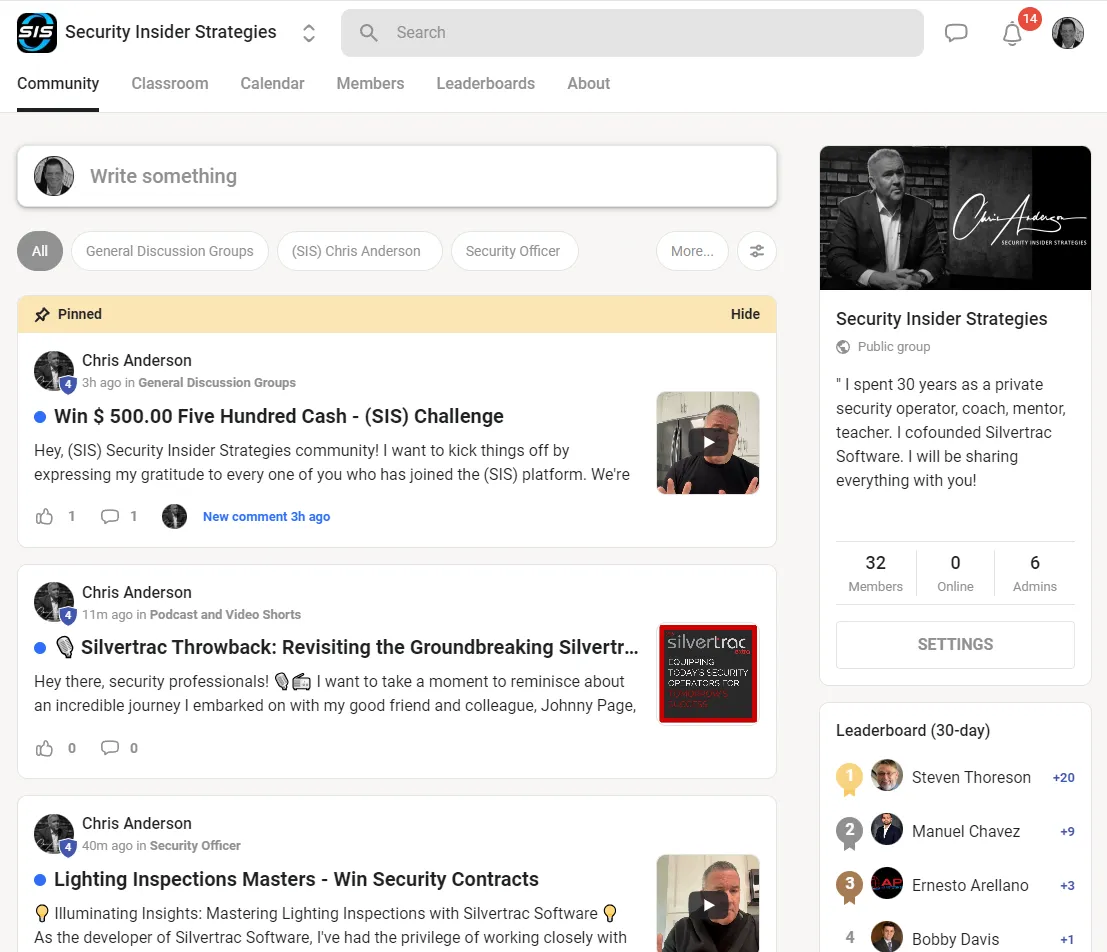Open the notifications bell icon
The image size is (1107, 952).
pyautogui.click(x=1012, y=33)
